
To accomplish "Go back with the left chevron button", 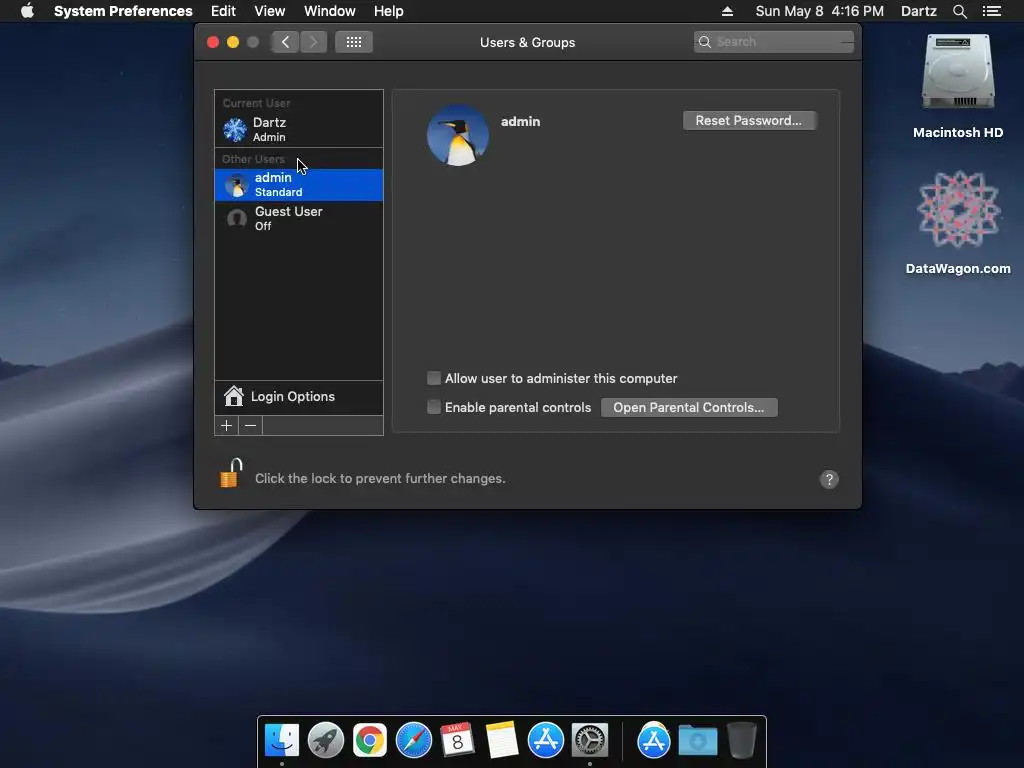I will pos(285,42).
